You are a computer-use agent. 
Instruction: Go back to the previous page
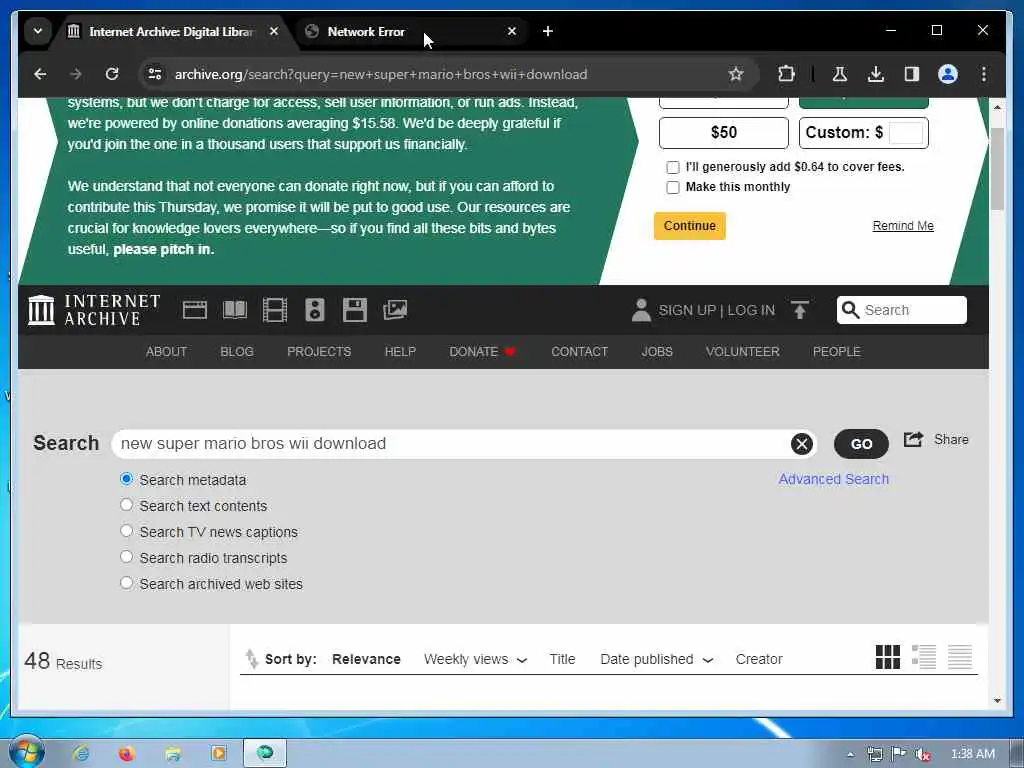point(40,74)
